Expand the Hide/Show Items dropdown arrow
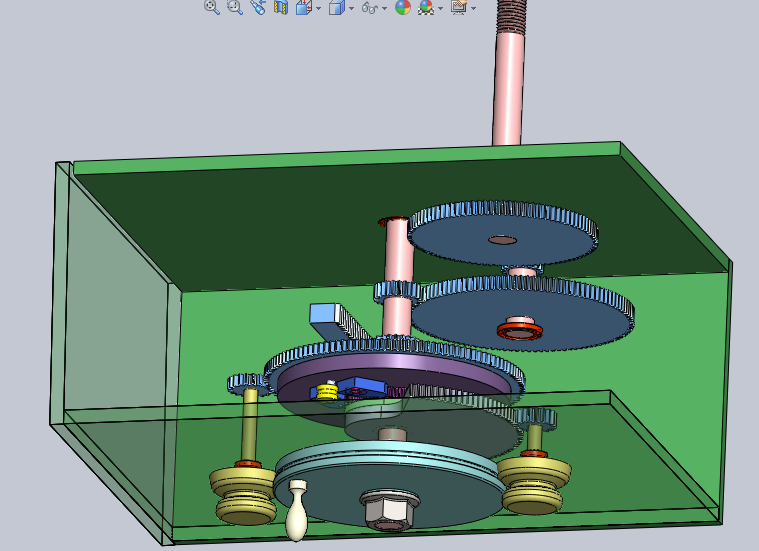 (x=384, y=8)
